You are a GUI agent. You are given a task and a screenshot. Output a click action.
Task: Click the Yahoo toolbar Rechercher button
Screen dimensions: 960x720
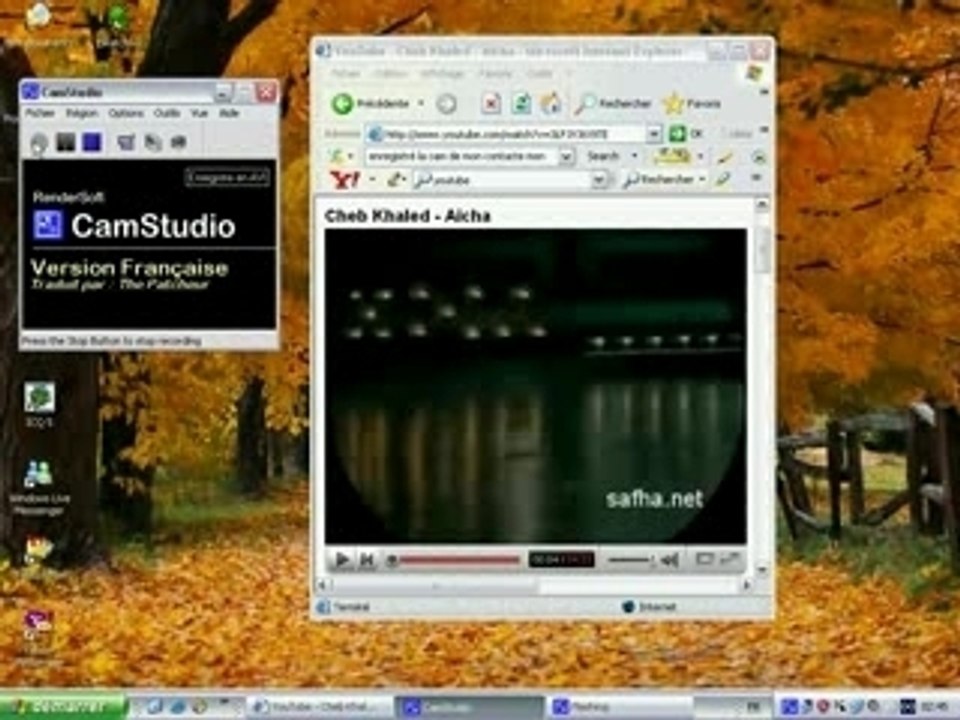pos(658,180)
